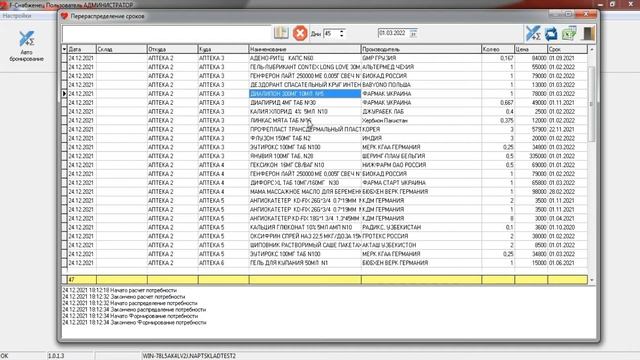Decrease the Дни value with down arrow
The image size is (640, 360).
coord(342,36)
